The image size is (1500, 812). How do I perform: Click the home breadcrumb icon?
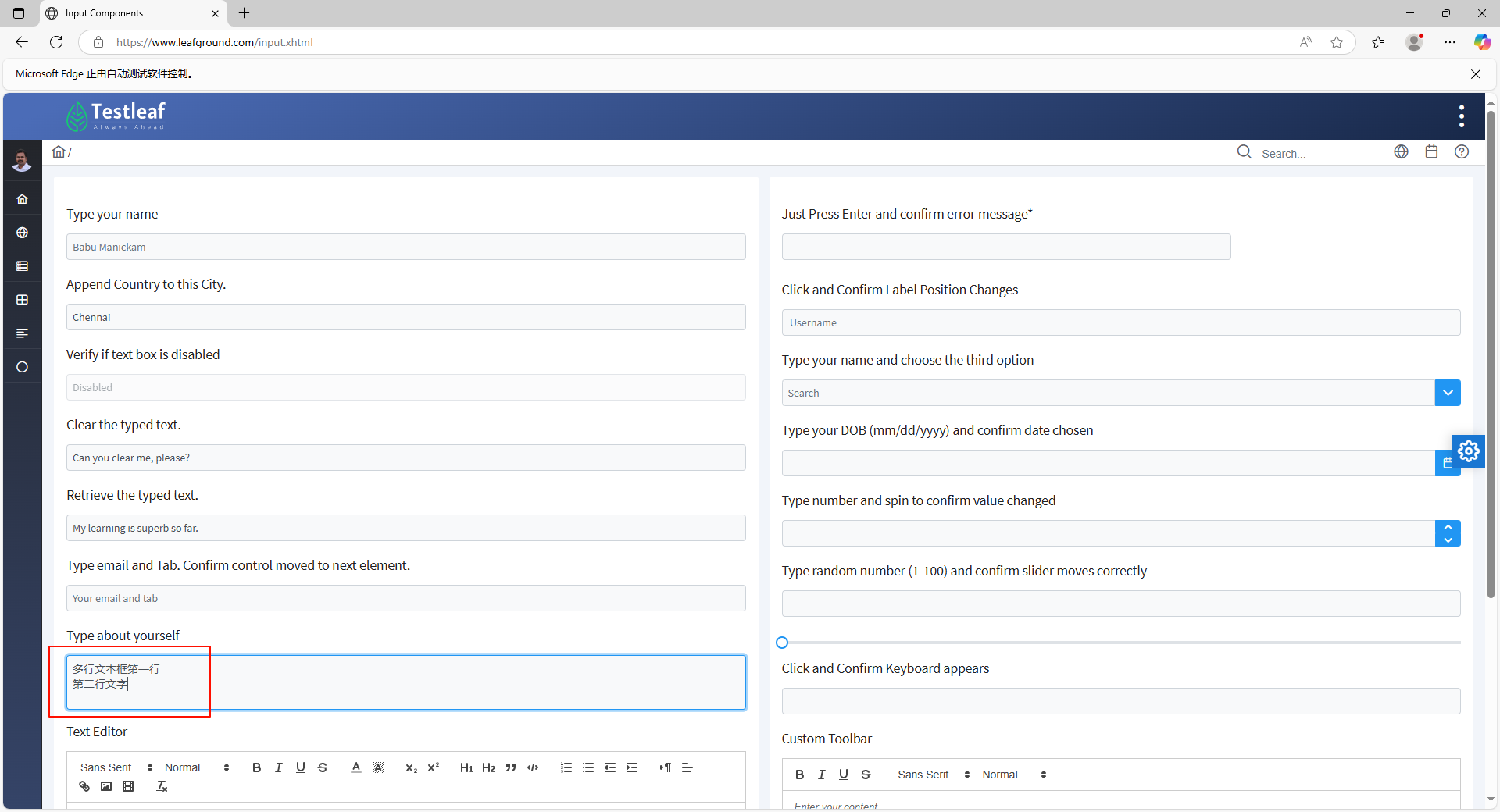tap(59, 151)
